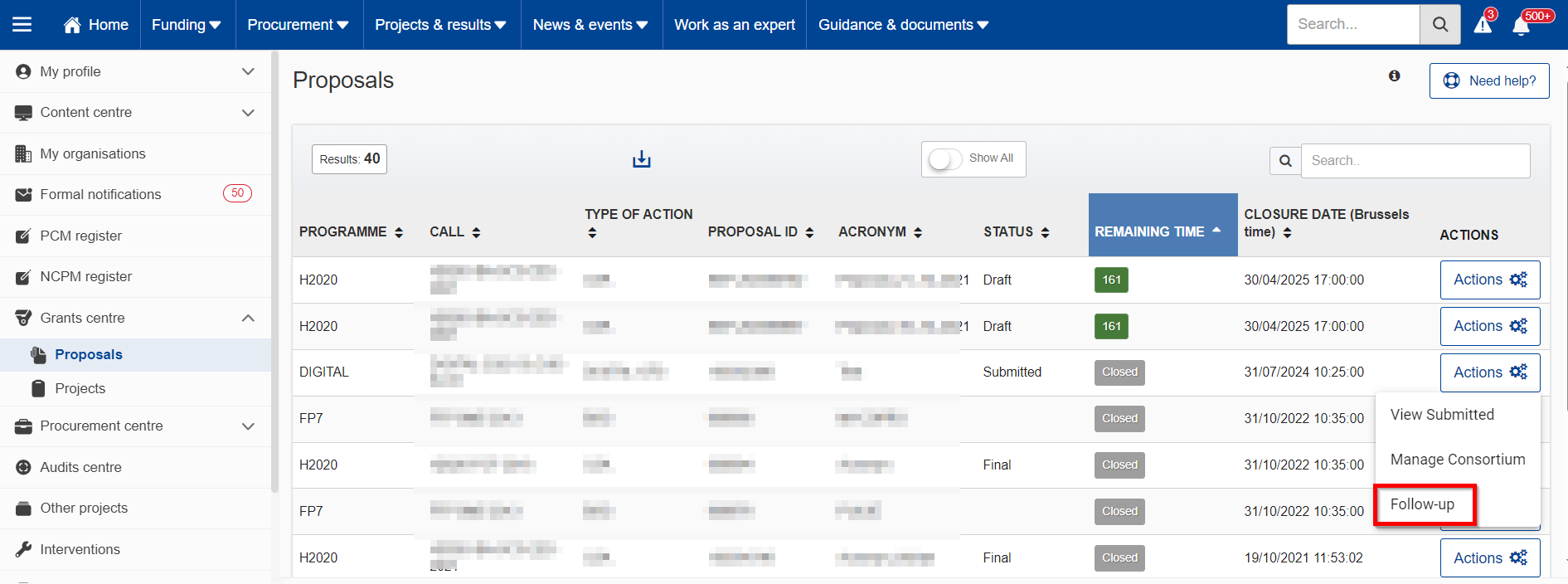Click the Procurement centre briefcase icon
1568x584 pixels.
(23, 426)
